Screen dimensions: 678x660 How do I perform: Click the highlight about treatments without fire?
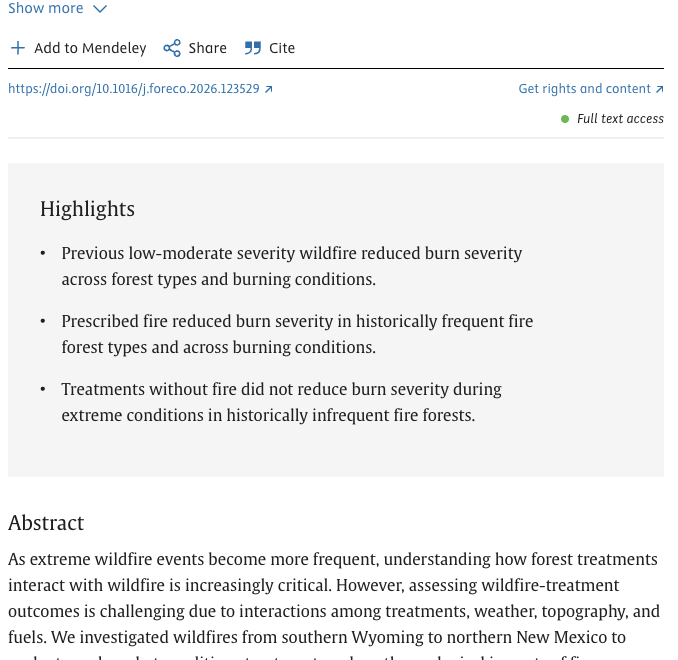pyautogui.click(x=281, y=402)
